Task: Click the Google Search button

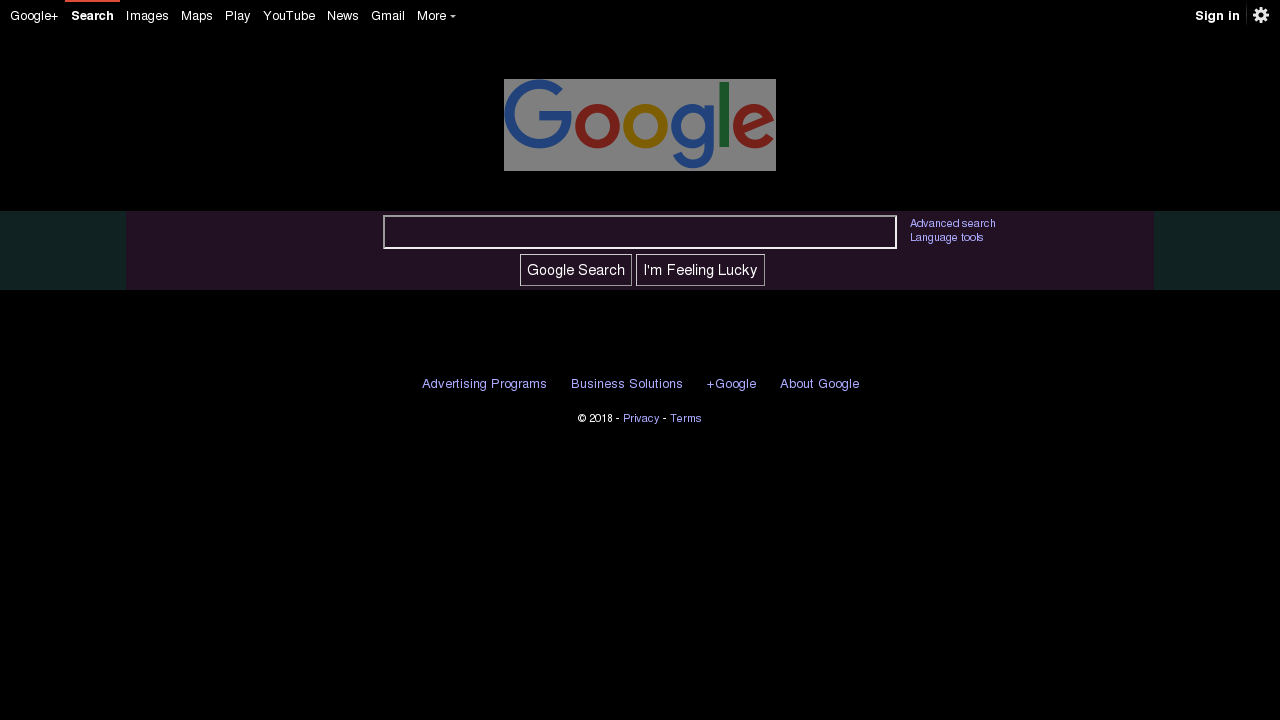Action: click(x=576, y=270)
